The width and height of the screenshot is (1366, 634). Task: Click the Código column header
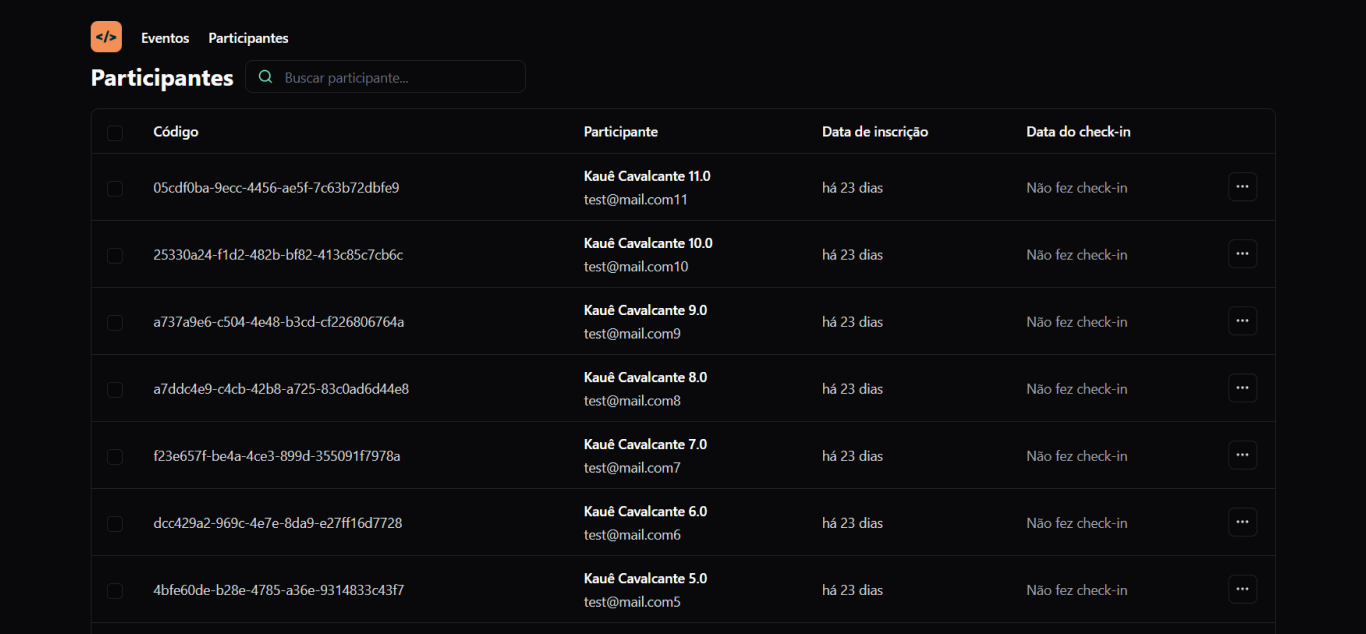pos(176,132)
